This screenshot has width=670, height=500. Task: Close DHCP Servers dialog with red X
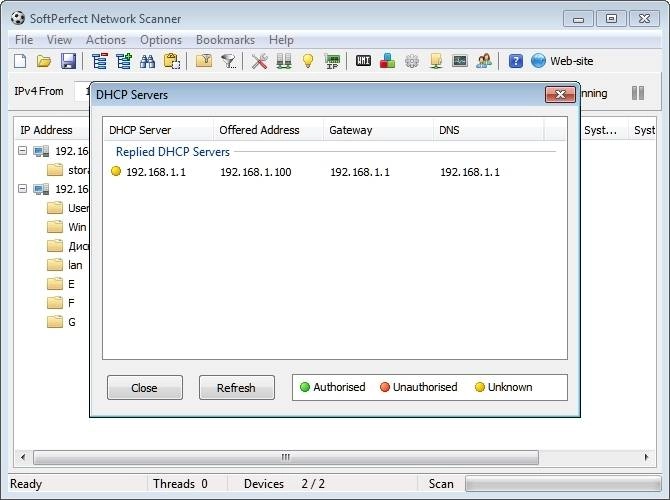tap(560, 94)
